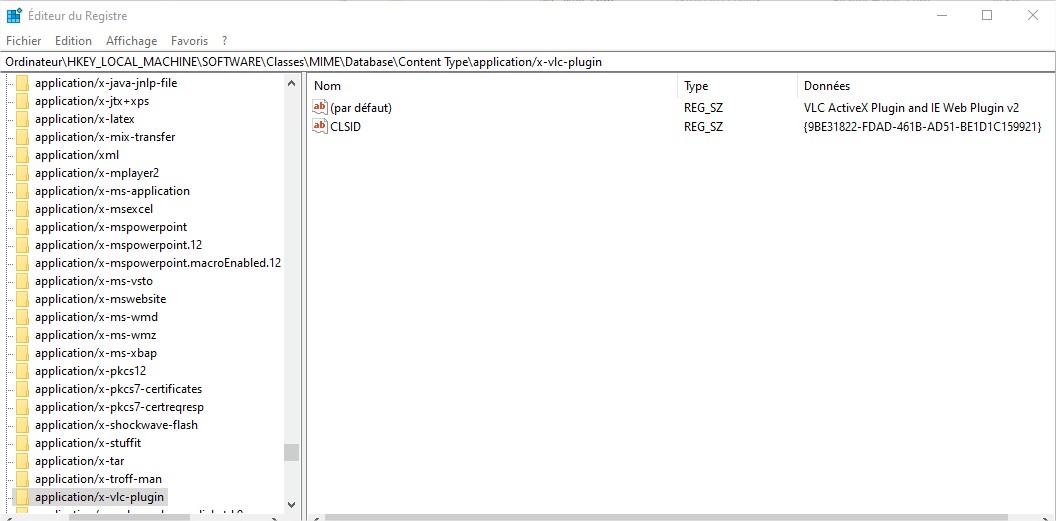The image size is (1056, 521).
Task: Select the (par défaut) value name
Action: point(361,108)
